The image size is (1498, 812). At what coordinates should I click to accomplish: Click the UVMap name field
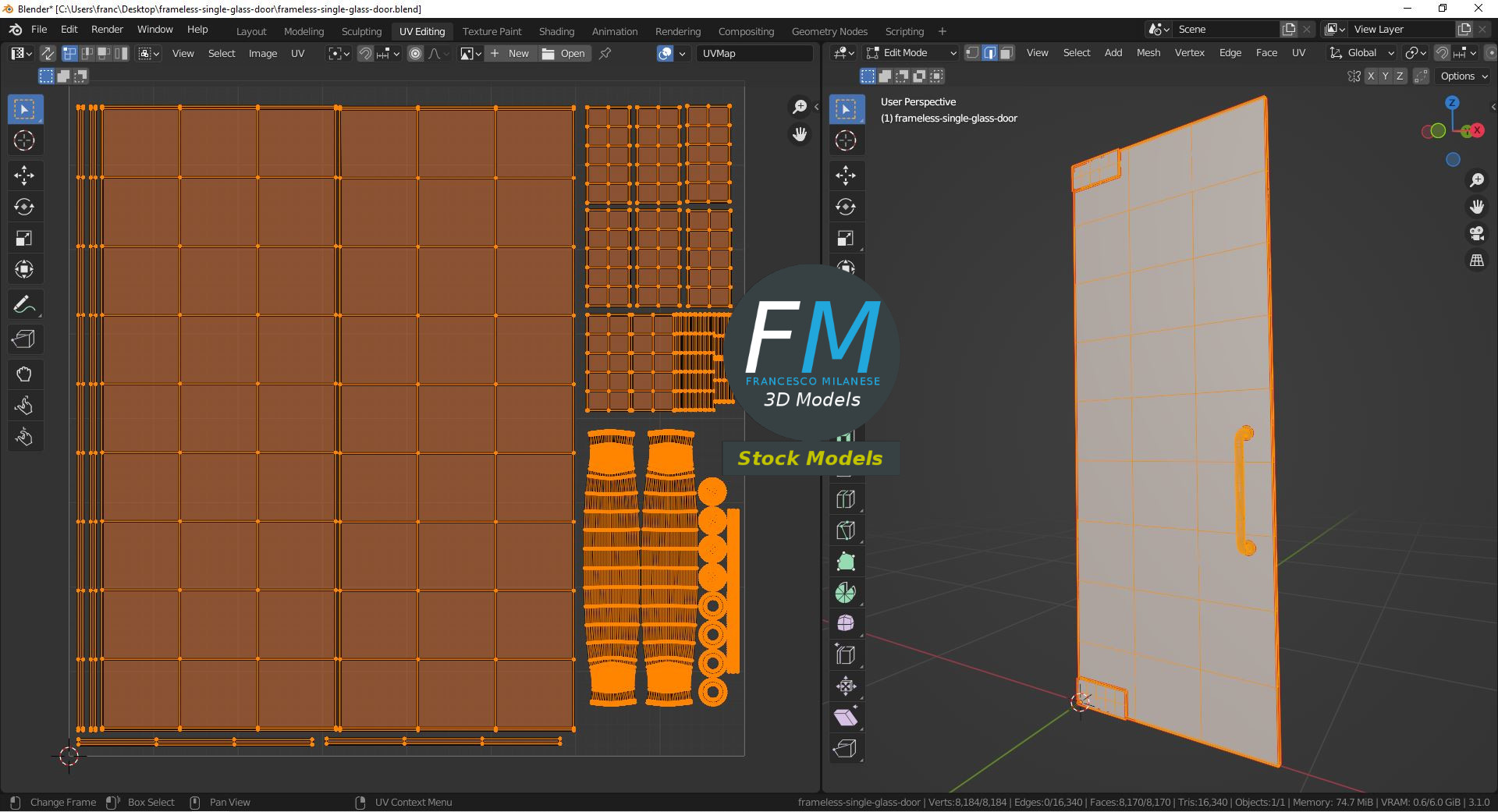(754, 53)
